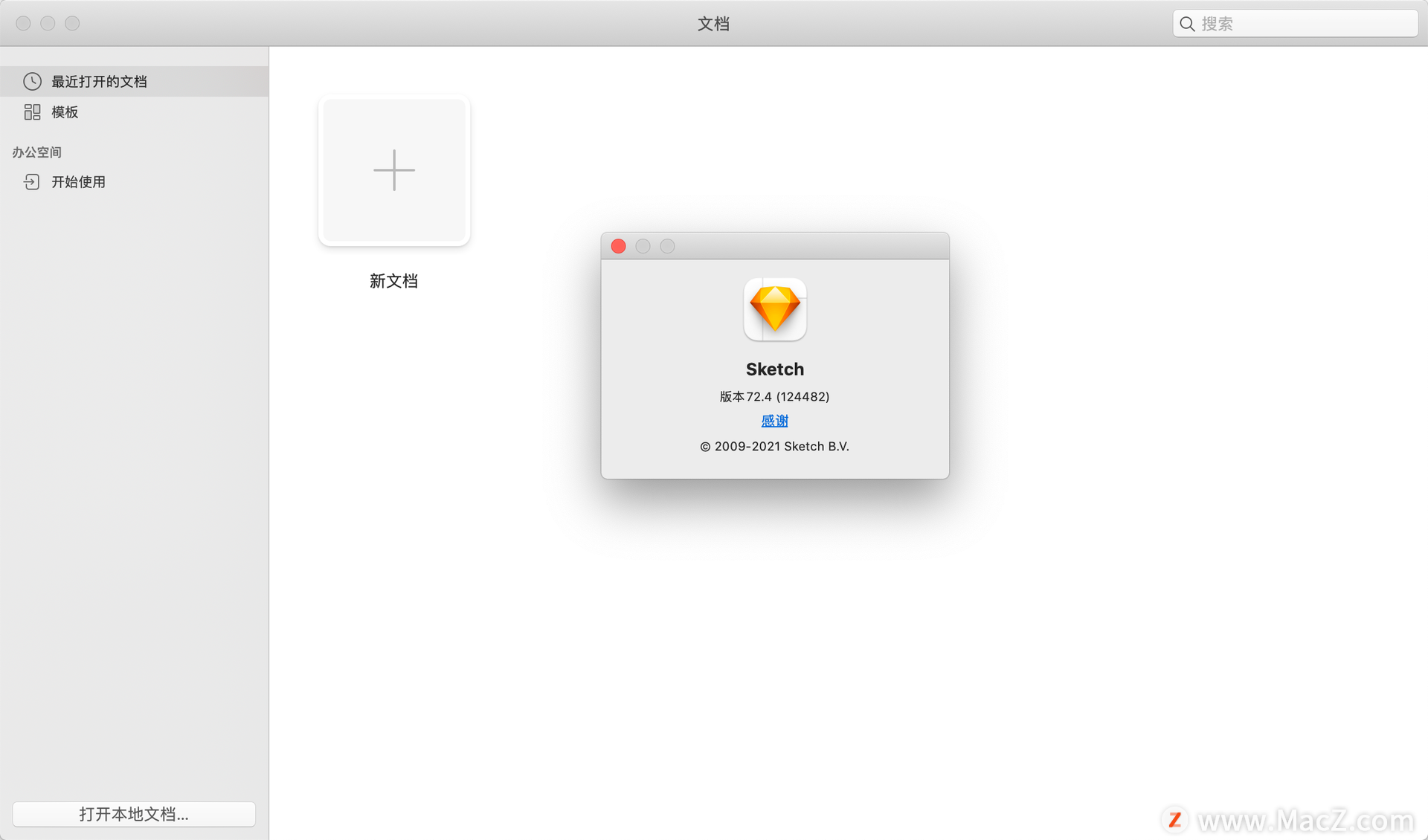The height and width of the screenshot is (840, 1428).
Task: Click the clock icon beside 最近打开的文档
Action: (x=32, y=81)
